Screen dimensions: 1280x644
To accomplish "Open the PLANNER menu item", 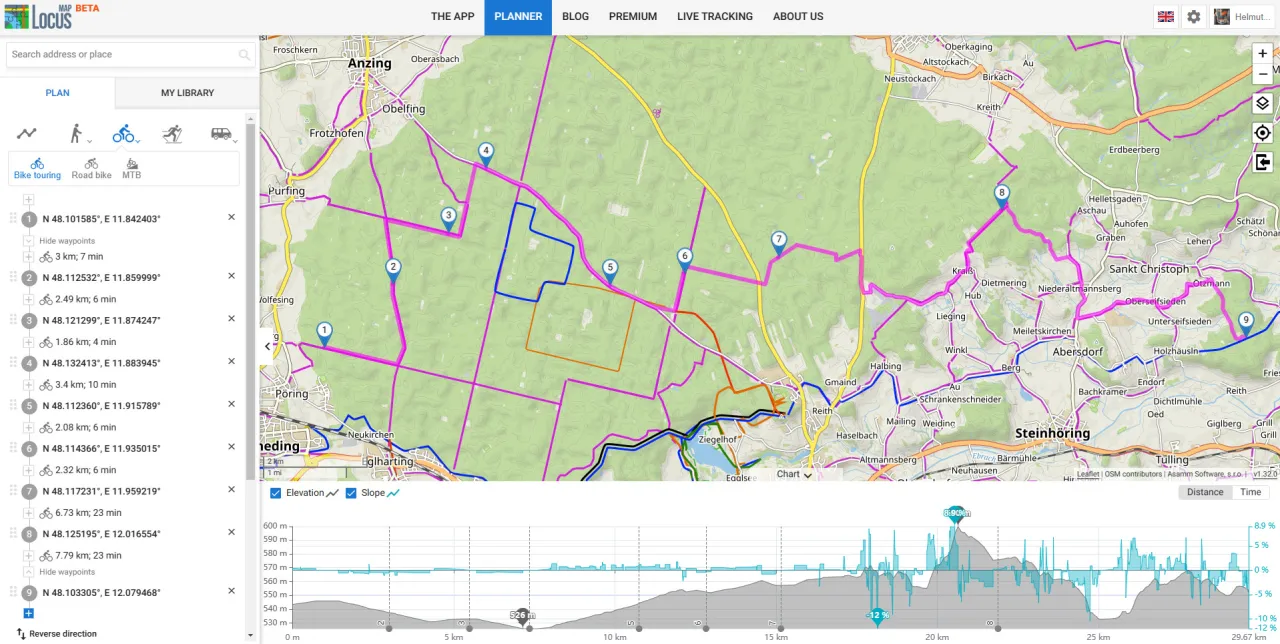I will point(517,16).
